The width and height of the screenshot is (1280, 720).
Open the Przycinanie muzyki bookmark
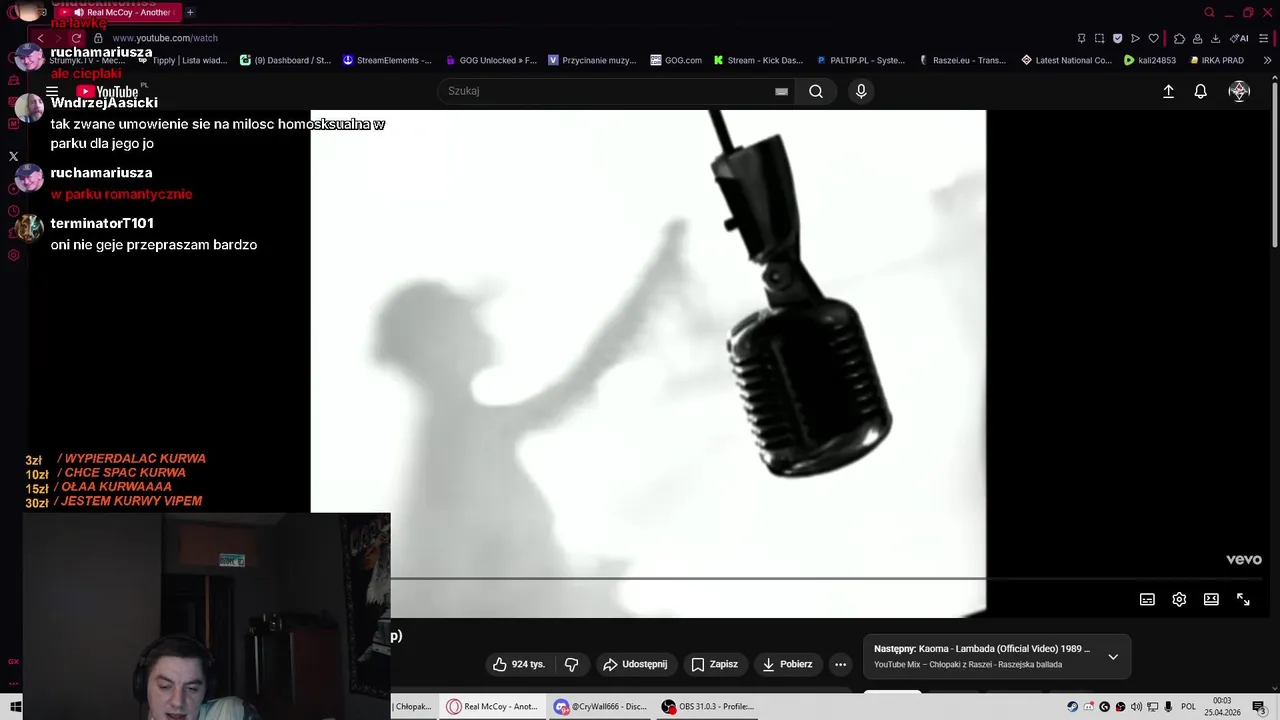(592, 60)
